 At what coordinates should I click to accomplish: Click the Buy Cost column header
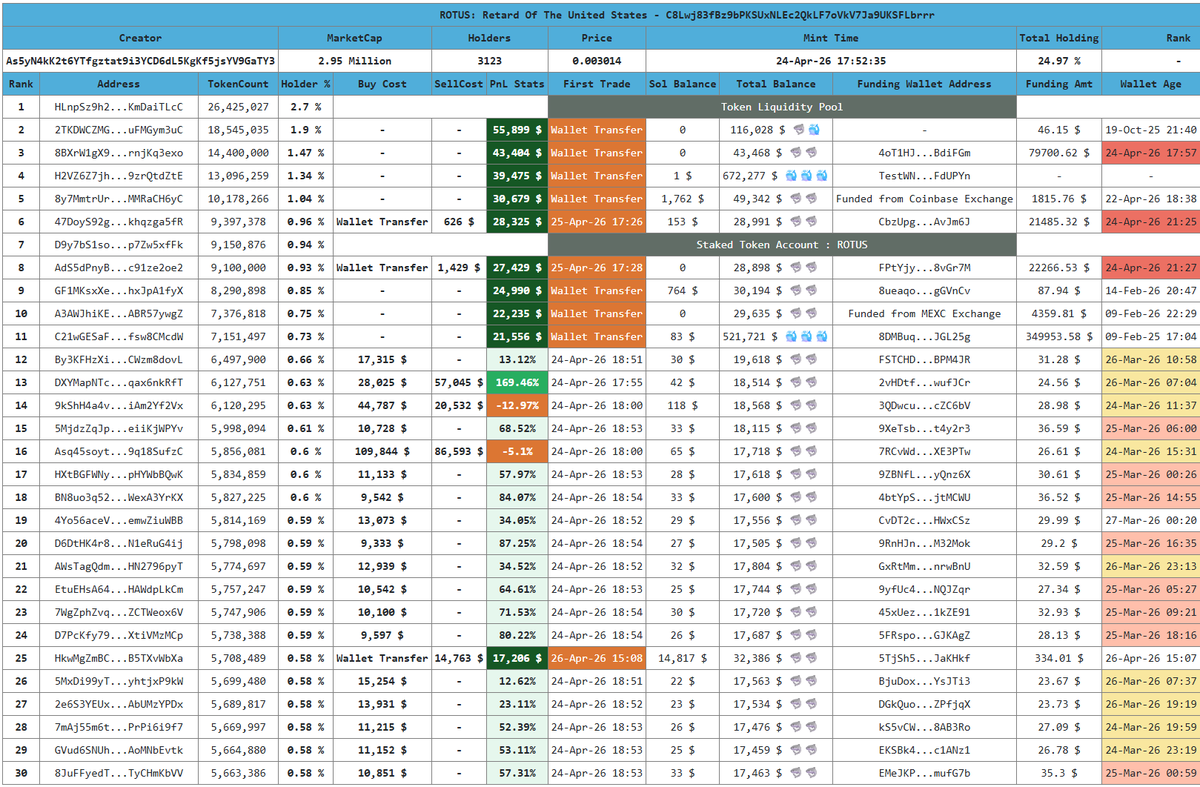pos(382,84)
